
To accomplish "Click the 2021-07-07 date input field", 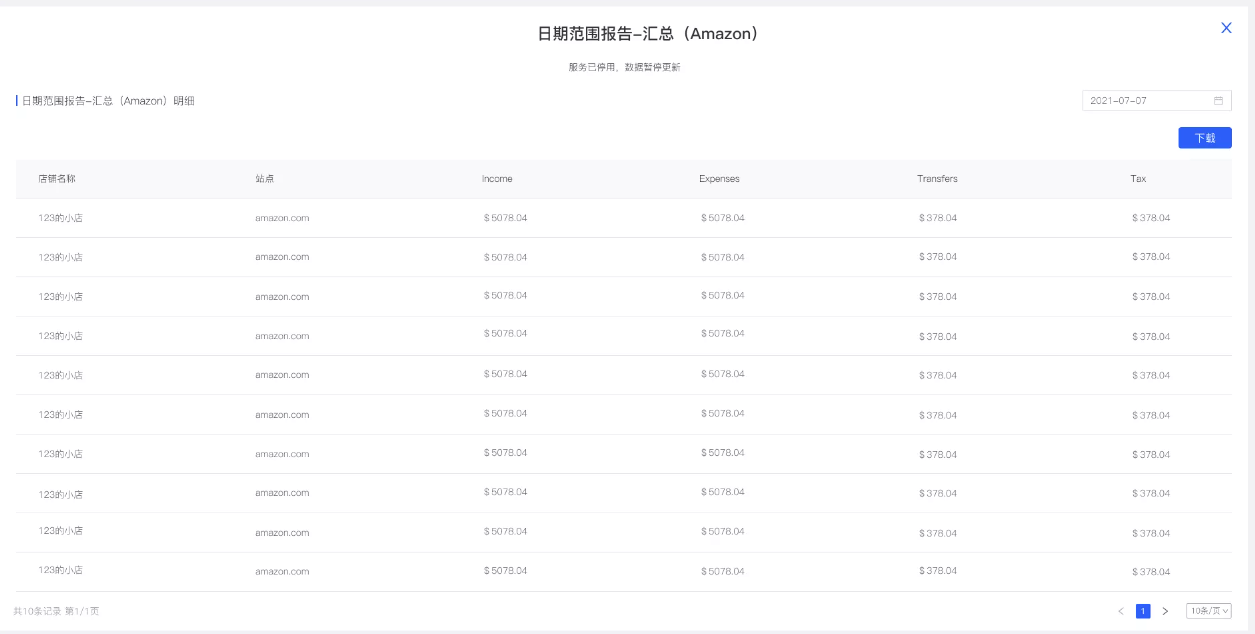I will [x=1156, y=101].
